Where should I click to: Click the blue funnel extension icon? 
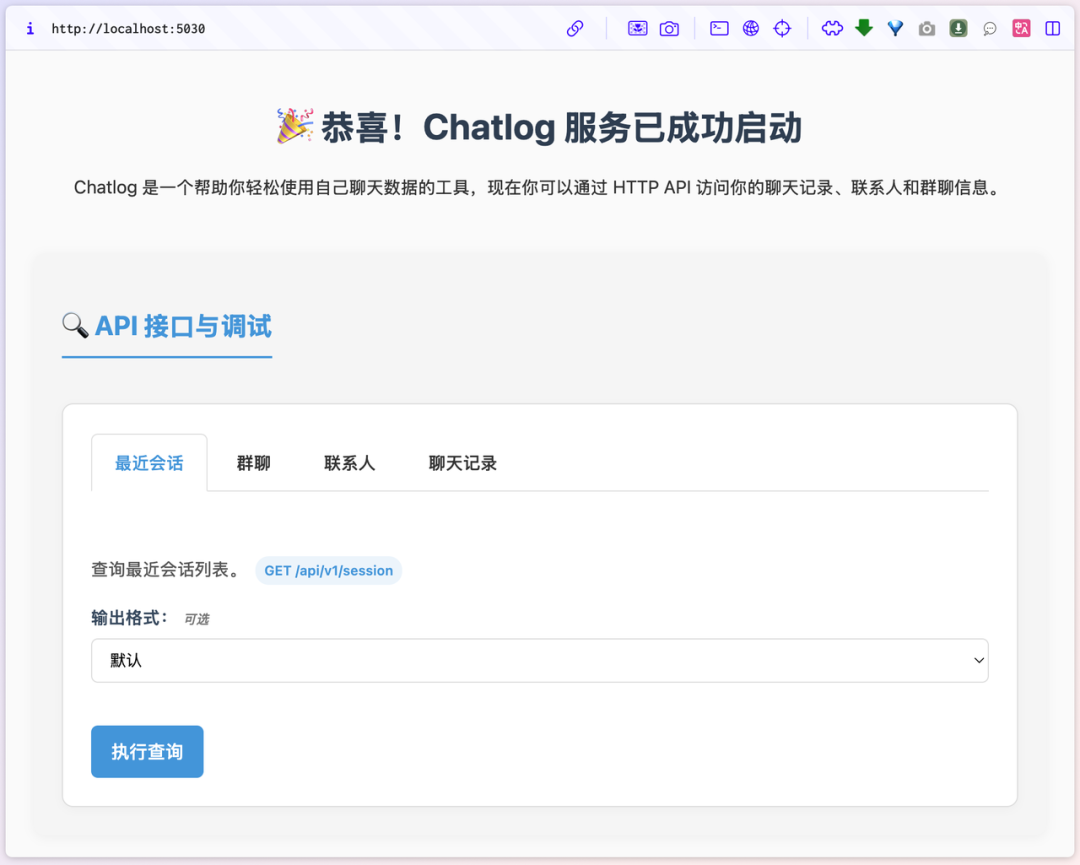(x=895, y=28)
